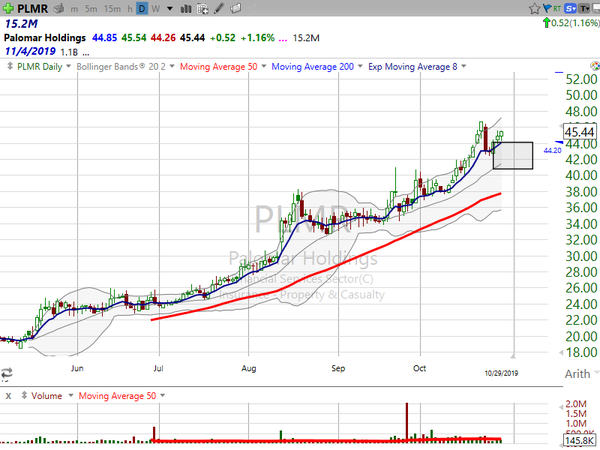Select the m minute timeframe
The height and width of the screenshot is (450, 600).
coord(75,9)
